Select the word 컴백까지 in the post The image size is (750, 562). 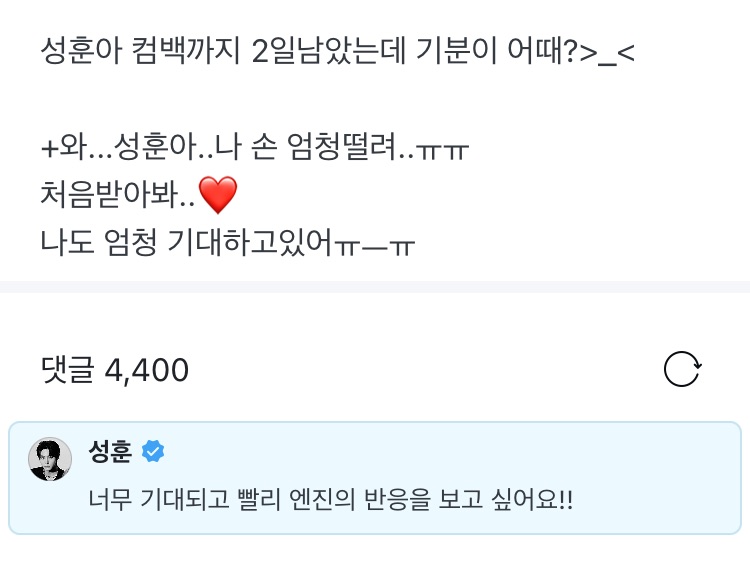coord(186,51)
